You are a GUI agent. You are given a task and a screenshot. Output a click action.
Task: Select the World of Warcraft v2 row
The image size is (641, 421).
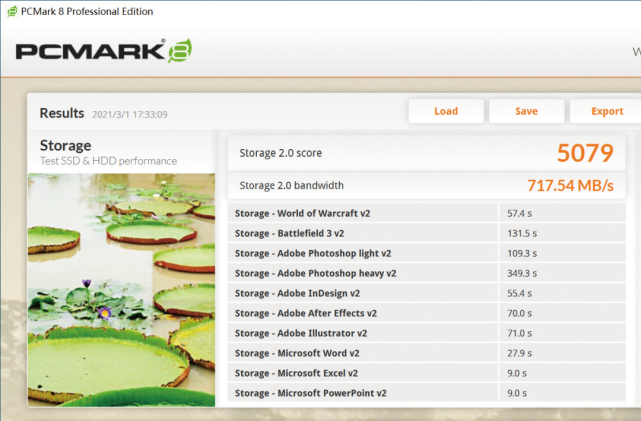[x=426, y=213]
